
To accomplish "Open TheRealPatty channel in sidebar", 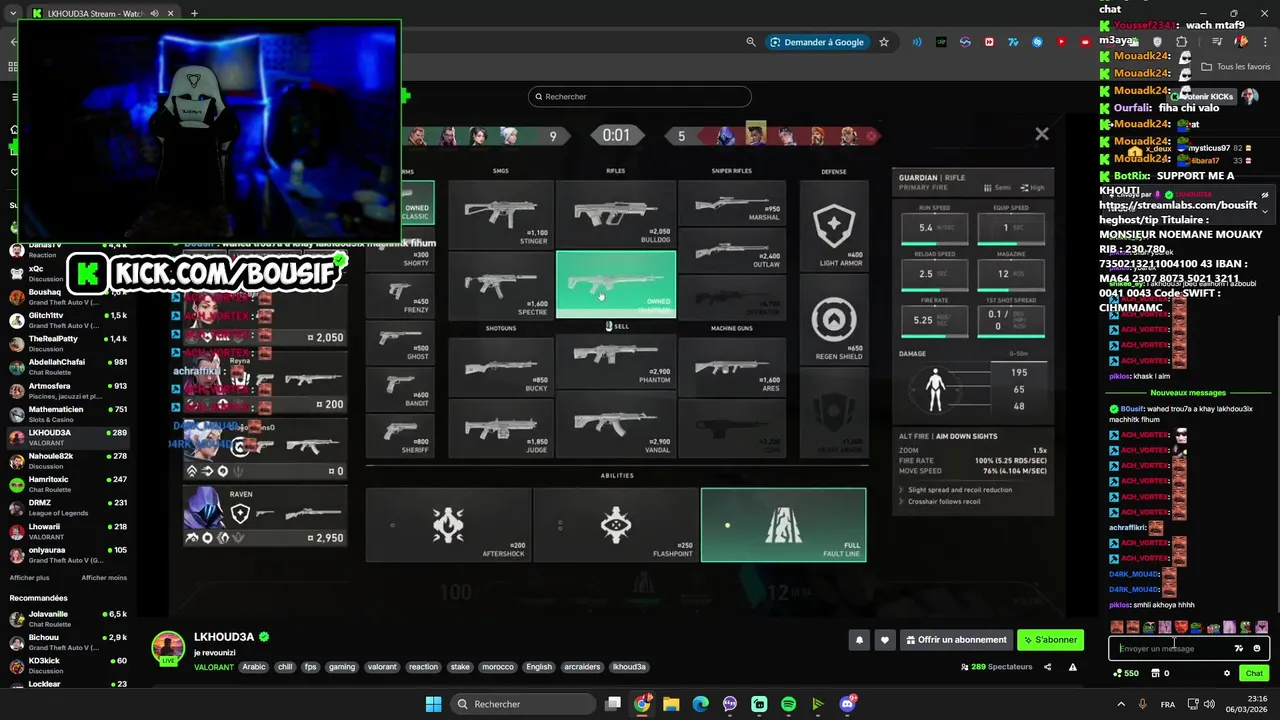I will pos(68,344).
